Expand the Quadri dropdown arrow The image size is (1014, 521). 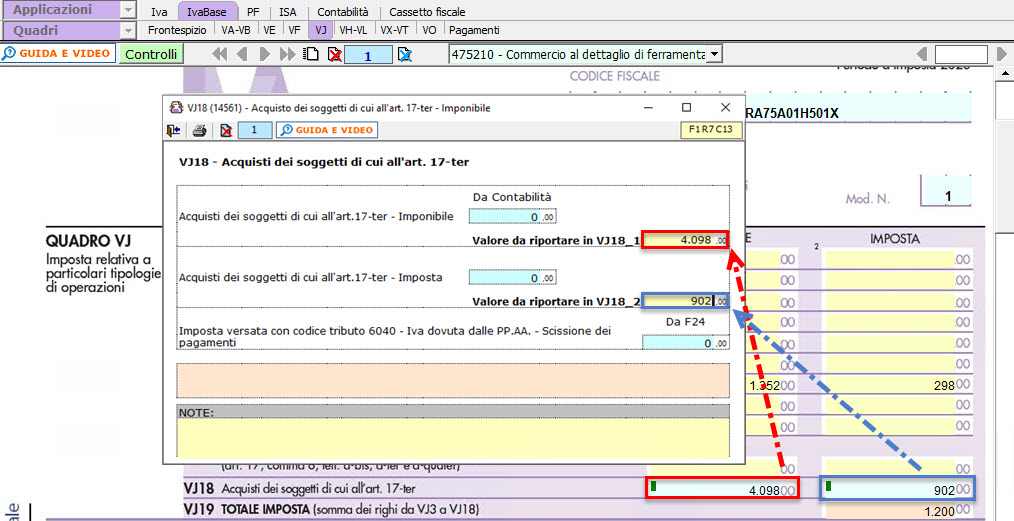[x=127, y=30]
